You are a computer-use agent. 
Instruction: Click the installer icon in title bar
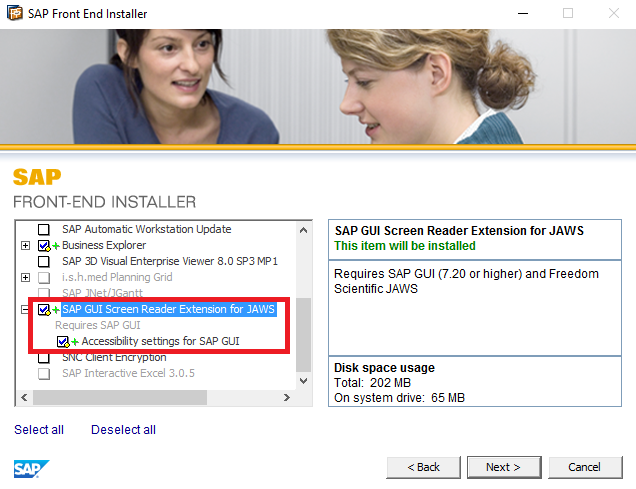15,13
